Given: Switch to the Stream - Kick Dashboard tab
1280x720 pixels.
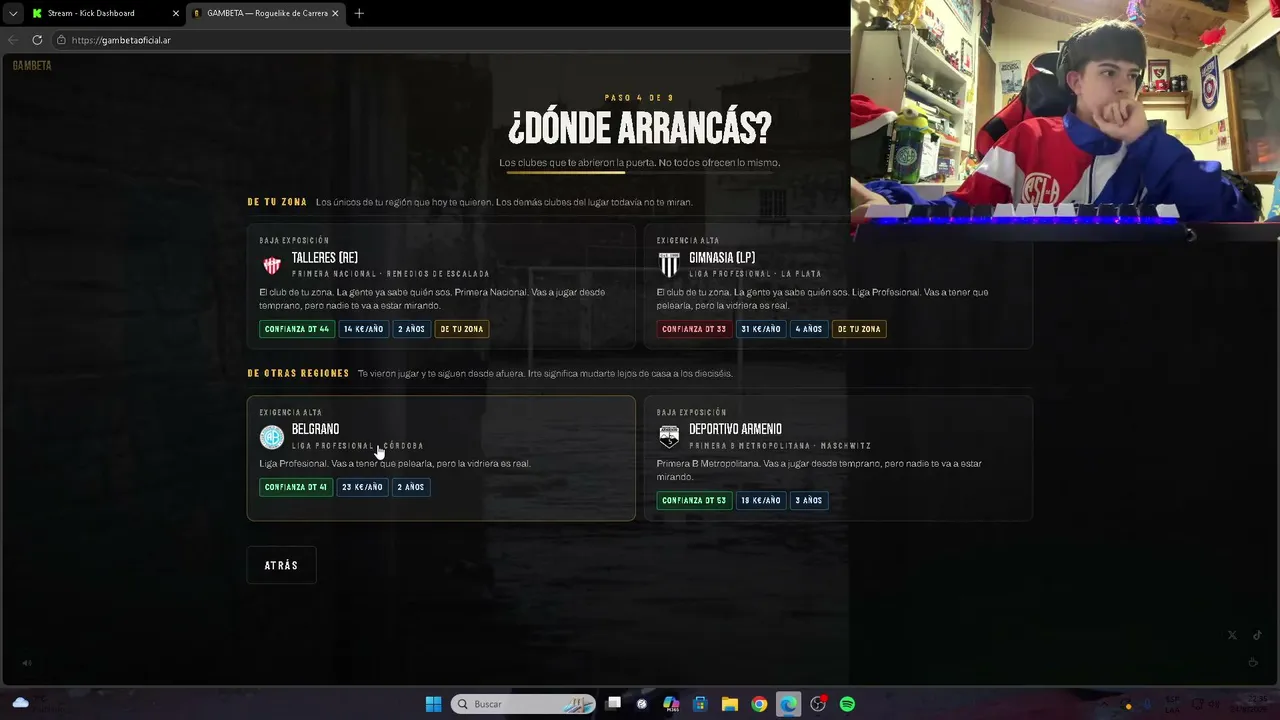Looking at the screenshot, I should pyautogui.click(x=105, y=13).
